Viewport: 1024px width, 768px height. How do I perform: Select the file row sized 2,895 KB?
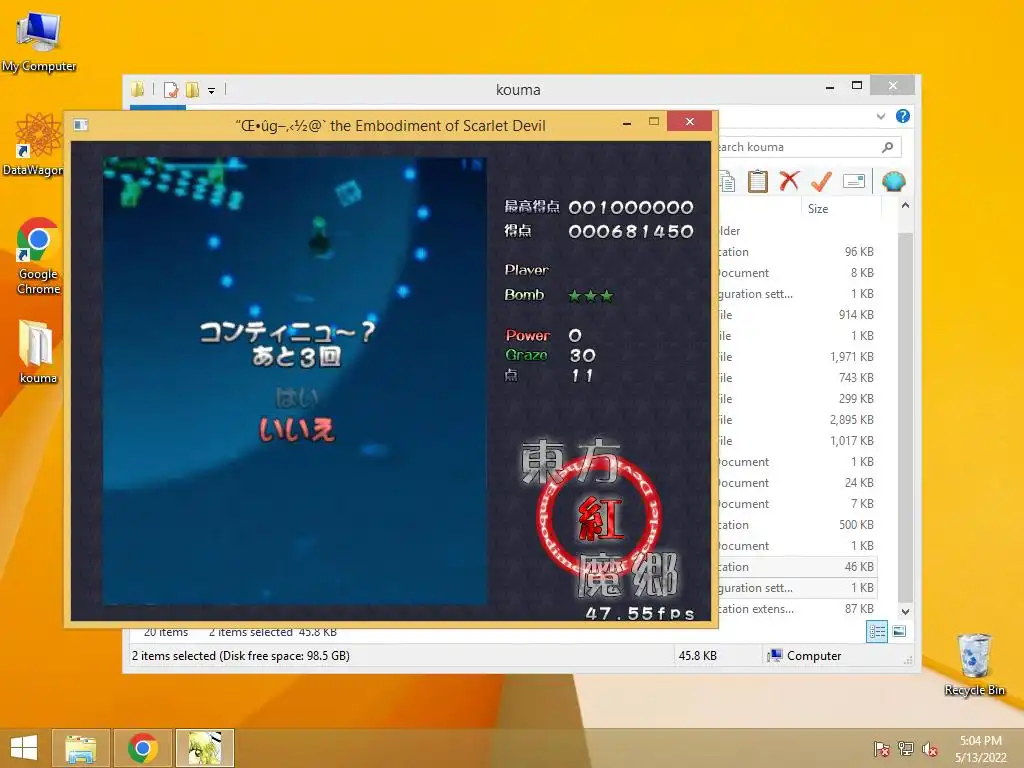click(797, 419)
